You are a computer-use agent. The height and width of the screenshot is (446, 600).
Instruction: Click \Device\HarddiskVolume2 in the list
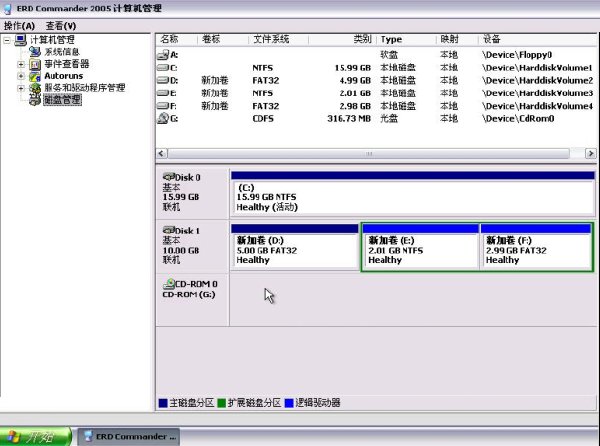click(537, 80)
